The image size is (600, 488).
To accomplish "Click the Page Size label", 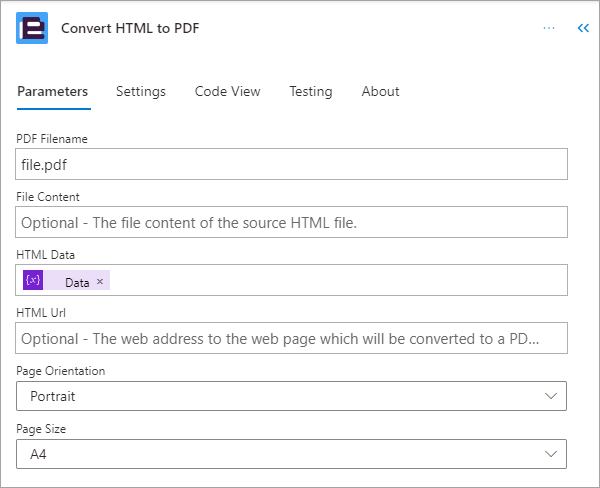I will pos(41,429).
